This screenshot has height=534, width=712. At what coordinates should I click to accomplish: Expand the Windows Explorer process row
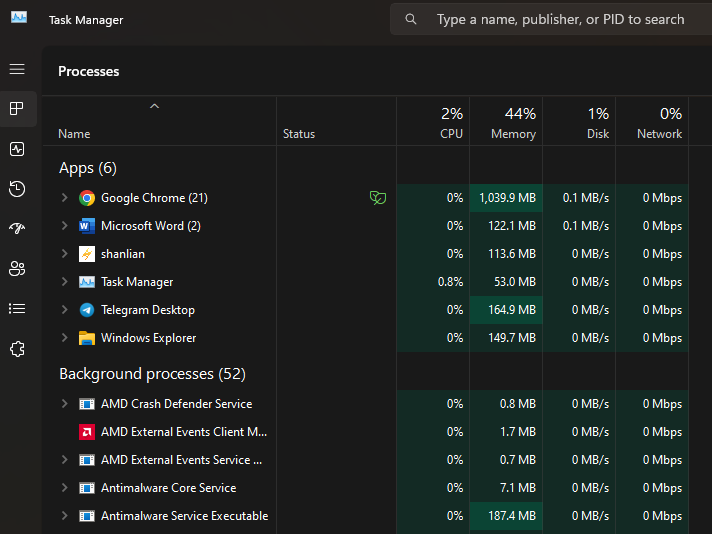point(64,337)
